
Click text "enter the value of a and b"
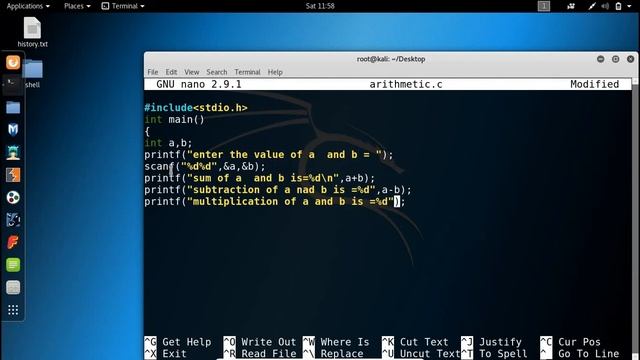[275, 155]
